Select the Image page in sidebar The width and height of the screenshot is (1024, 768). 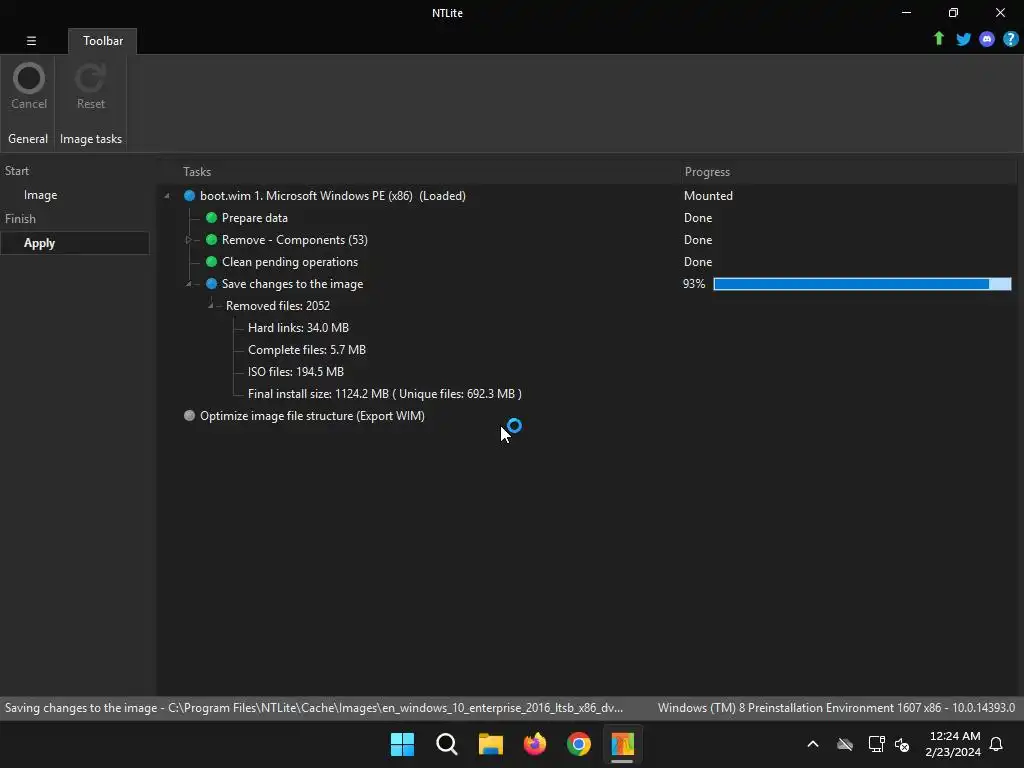(x=40, y=195)
